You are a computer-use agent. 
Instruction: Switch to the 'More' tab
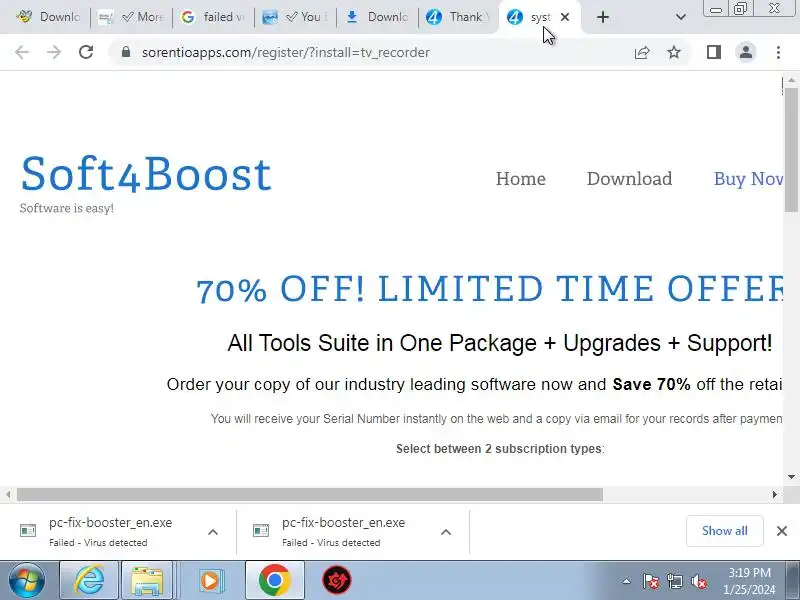click(131, 17)
